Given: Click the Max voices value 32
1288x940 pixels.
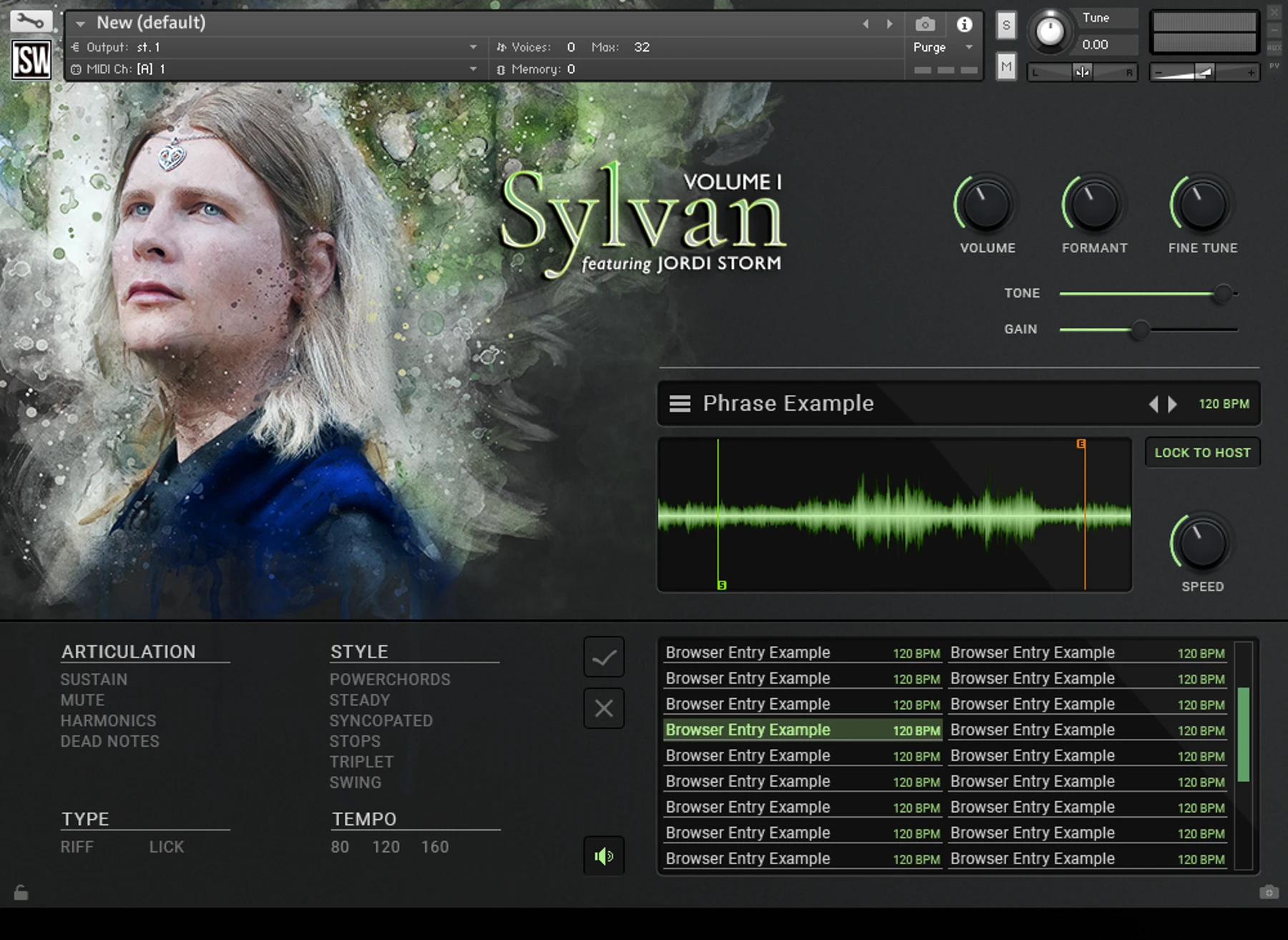Looking at the screenshot, I should tap(642, 47).
